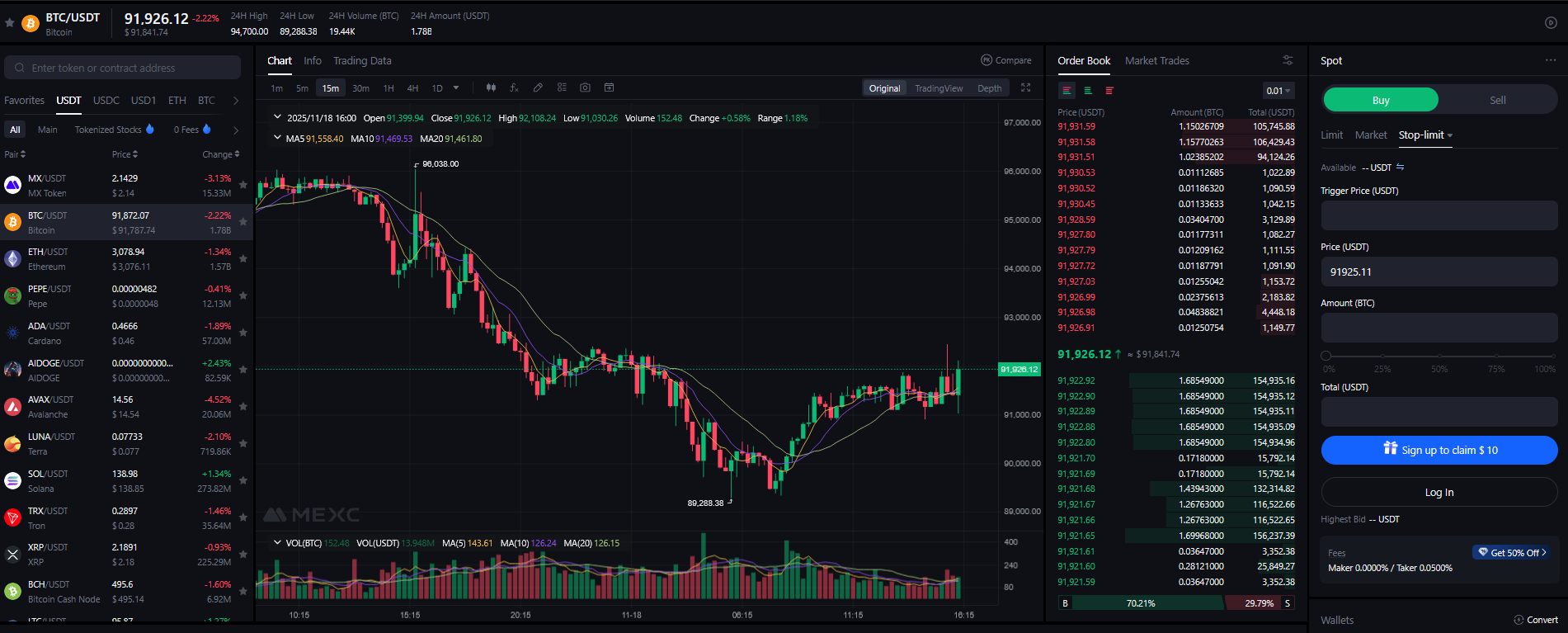Viewport: 1568px width, 633px height.
Task: Click the Amount (BTC) input field
Action: [1439, 328]
